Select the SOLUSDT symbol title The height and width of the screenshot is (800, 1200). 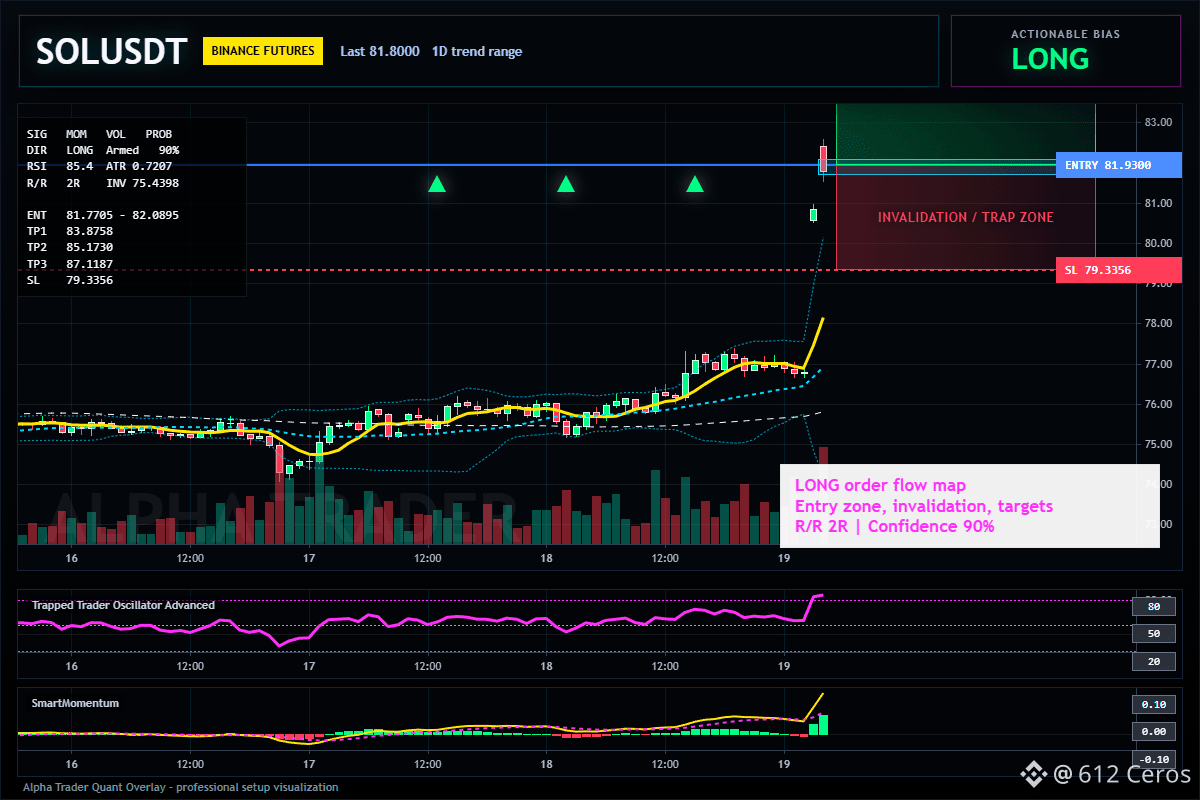111,51
